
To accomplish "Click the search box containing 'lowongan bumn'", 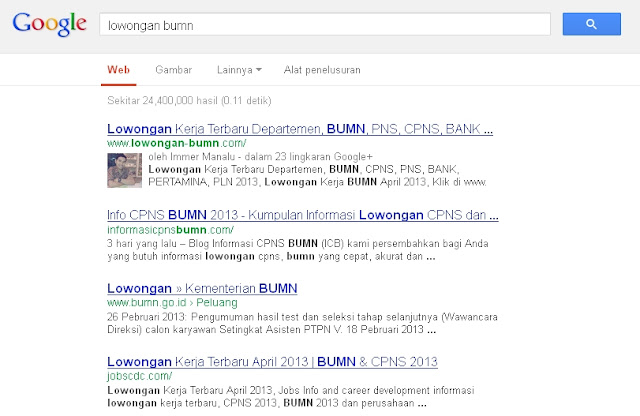I will coord(325,24).
